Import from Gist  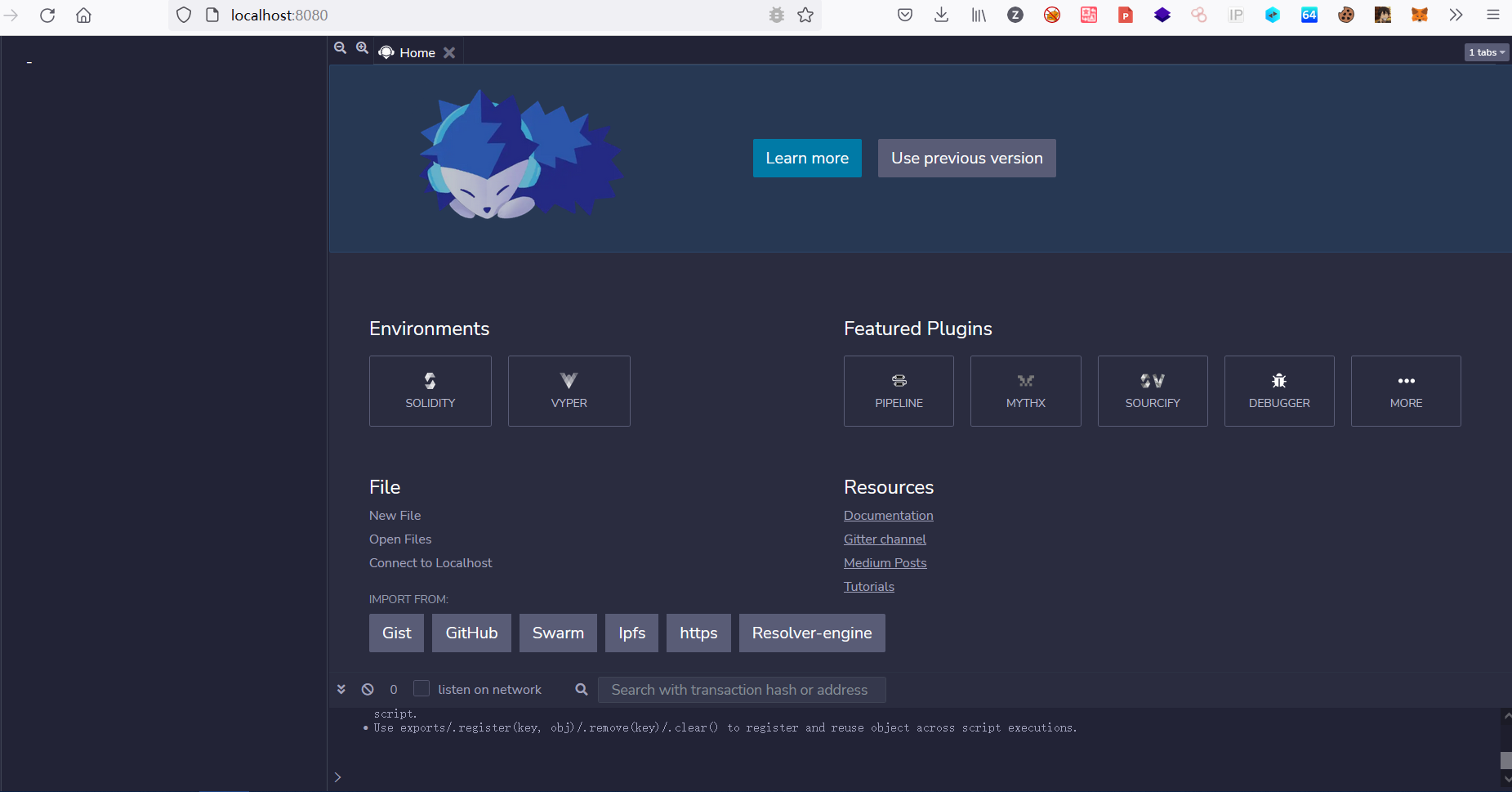tap(396, 633)
